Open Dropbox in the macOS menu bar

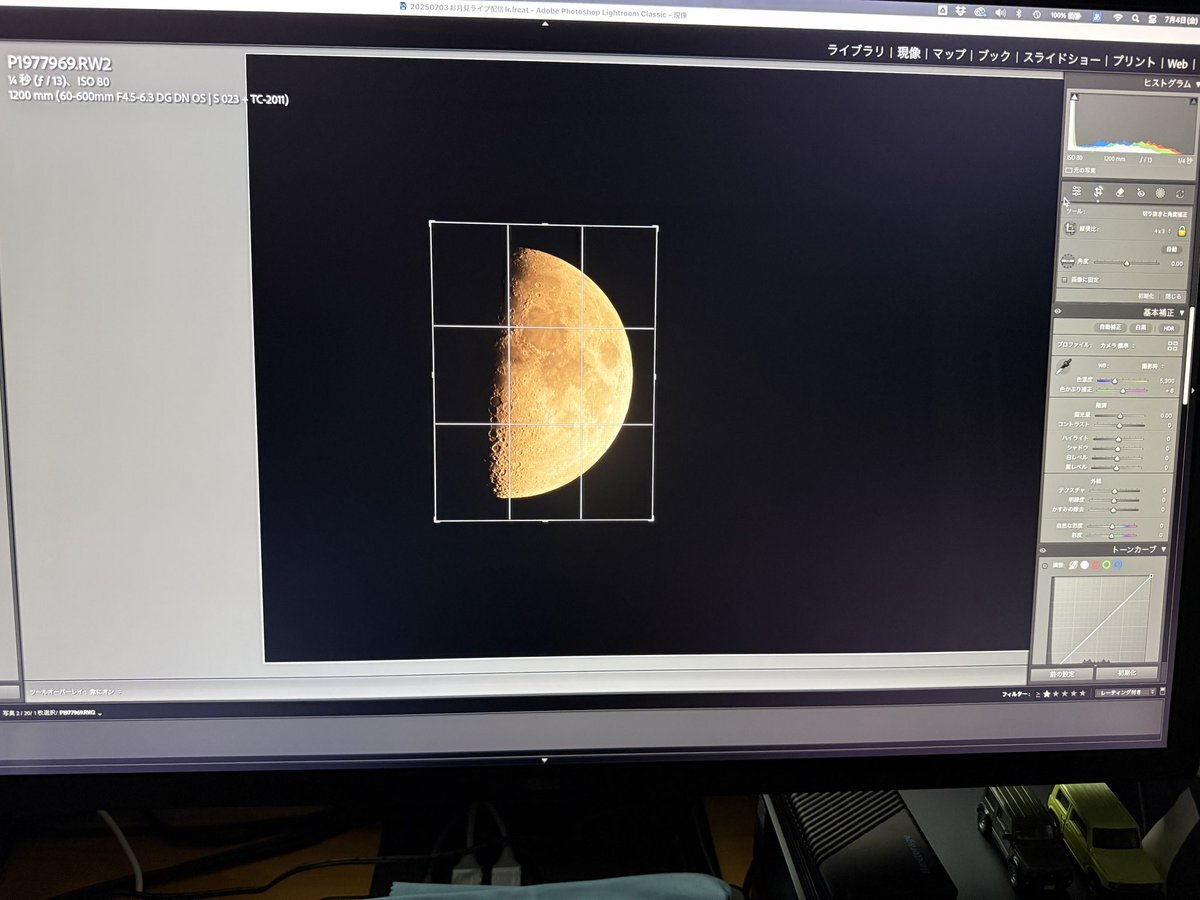(959, 10)
